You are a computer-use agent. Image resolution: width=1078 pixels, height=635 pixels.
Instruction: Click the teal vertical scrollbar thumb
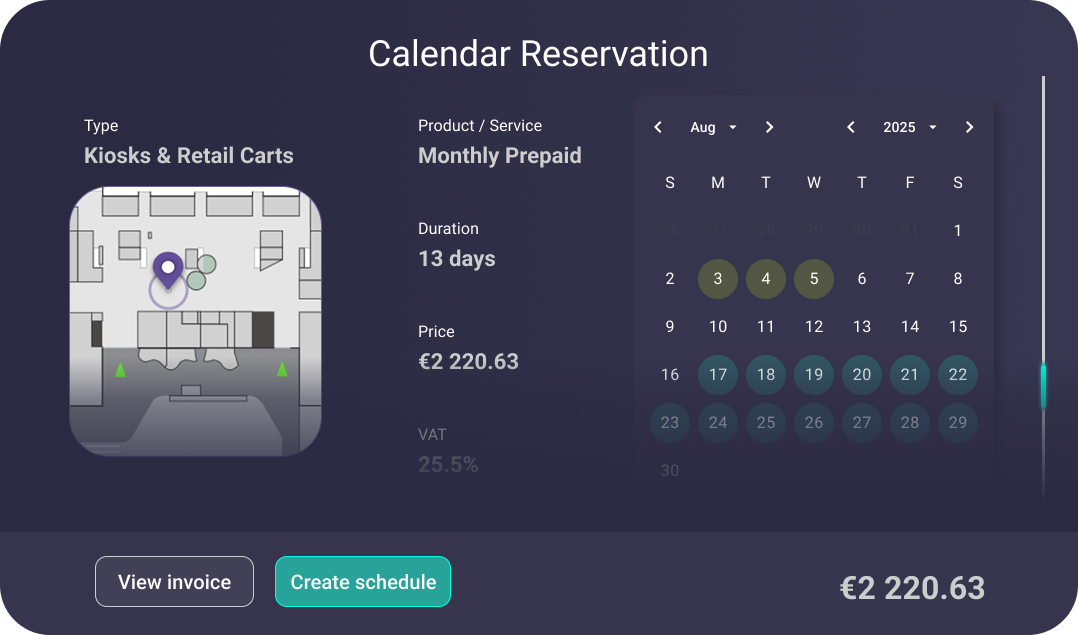1043,387
